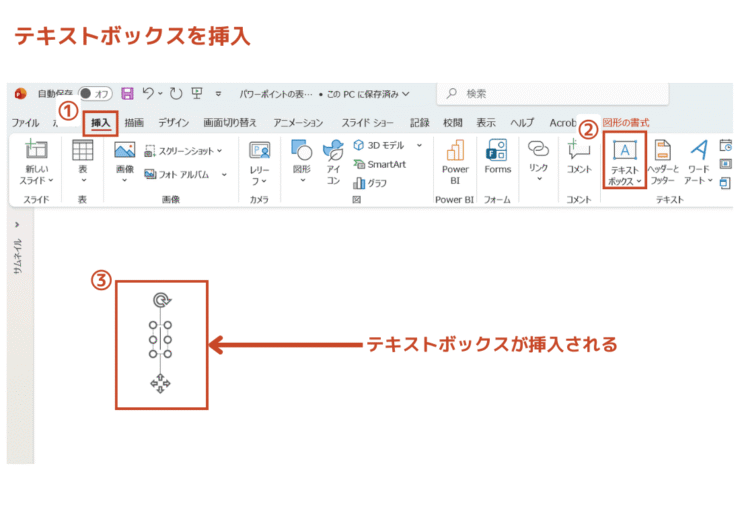The height and width of the screenshot is (505, 740).
Task: Click the フォト アルバム button
Action: pyautogui.click(x=177, y=174)
